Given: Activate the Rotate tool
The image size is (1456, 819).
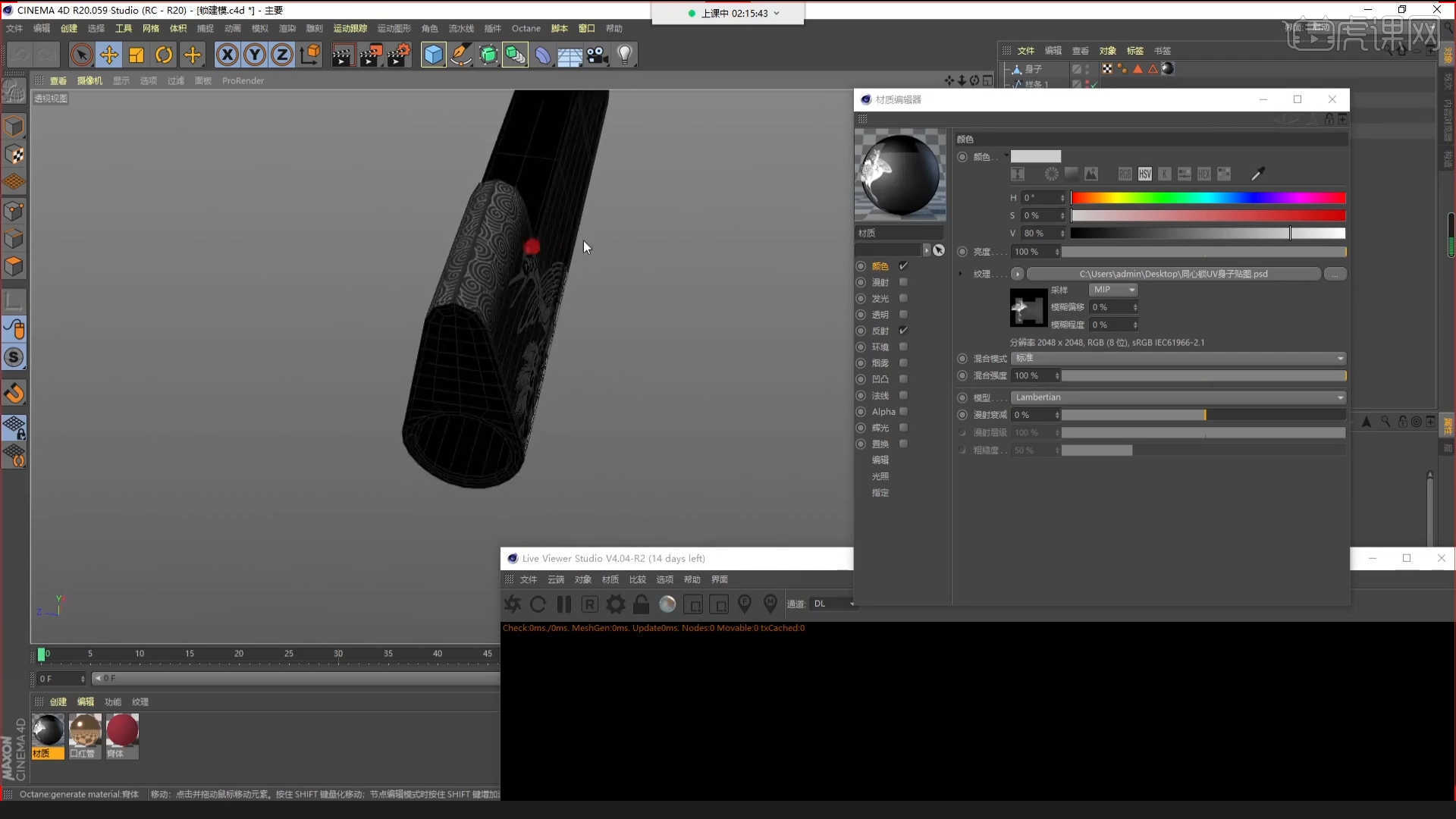Looking at the screenshot, I should click(164, 55).
